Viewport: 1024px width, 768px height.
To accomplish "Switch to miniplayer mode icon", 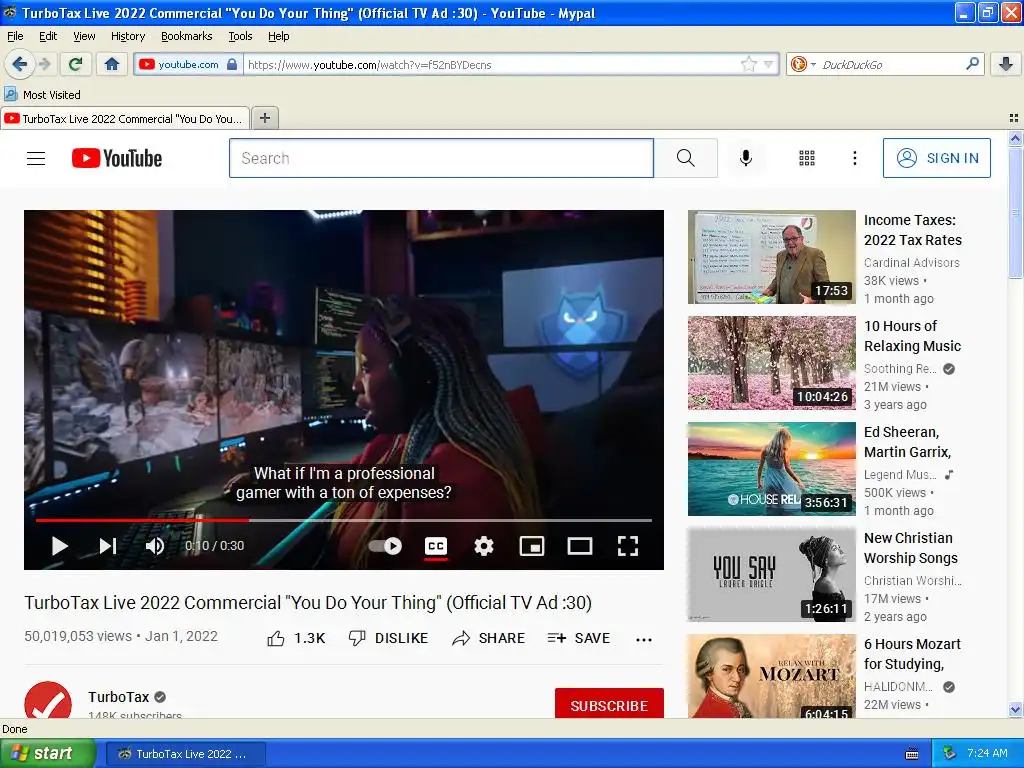I will point(532,546).
